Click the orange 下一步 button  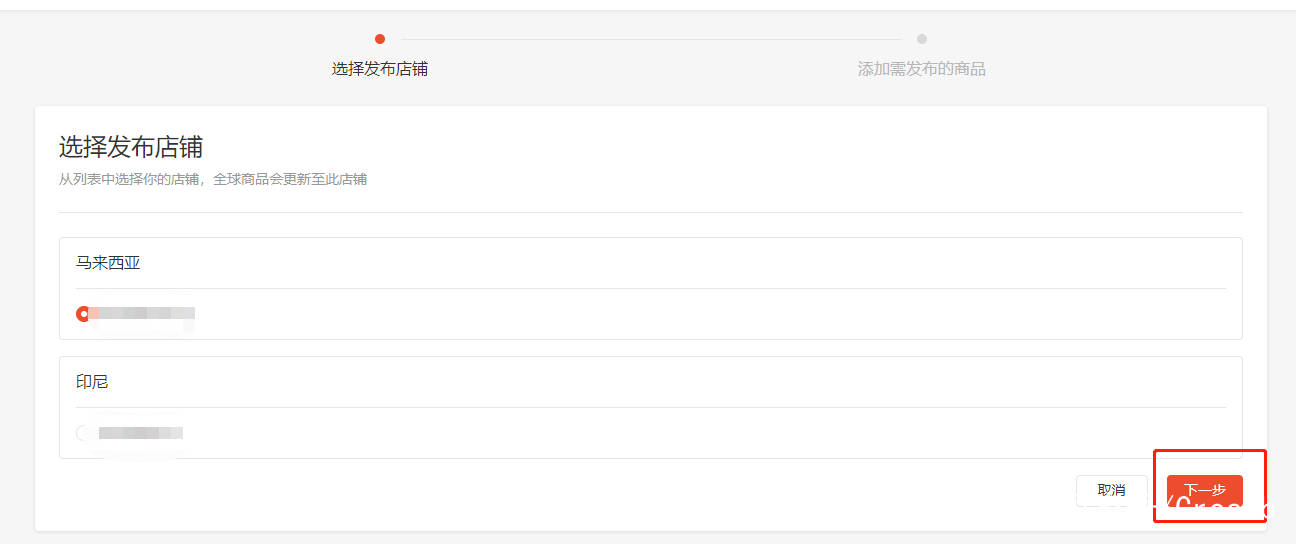(x=1204, y=490)
